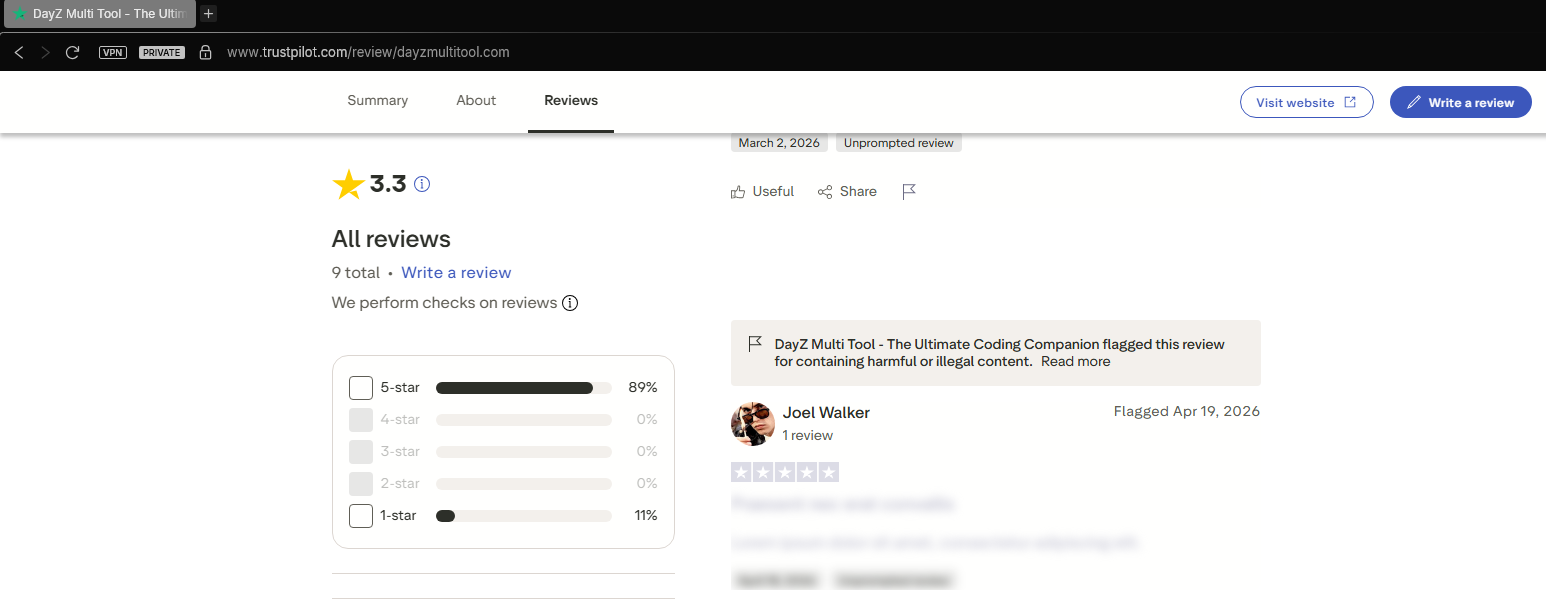Open Joel Walker's profile picture
The width and height of the screenshot is (1546, 599).
coord(754,424)
